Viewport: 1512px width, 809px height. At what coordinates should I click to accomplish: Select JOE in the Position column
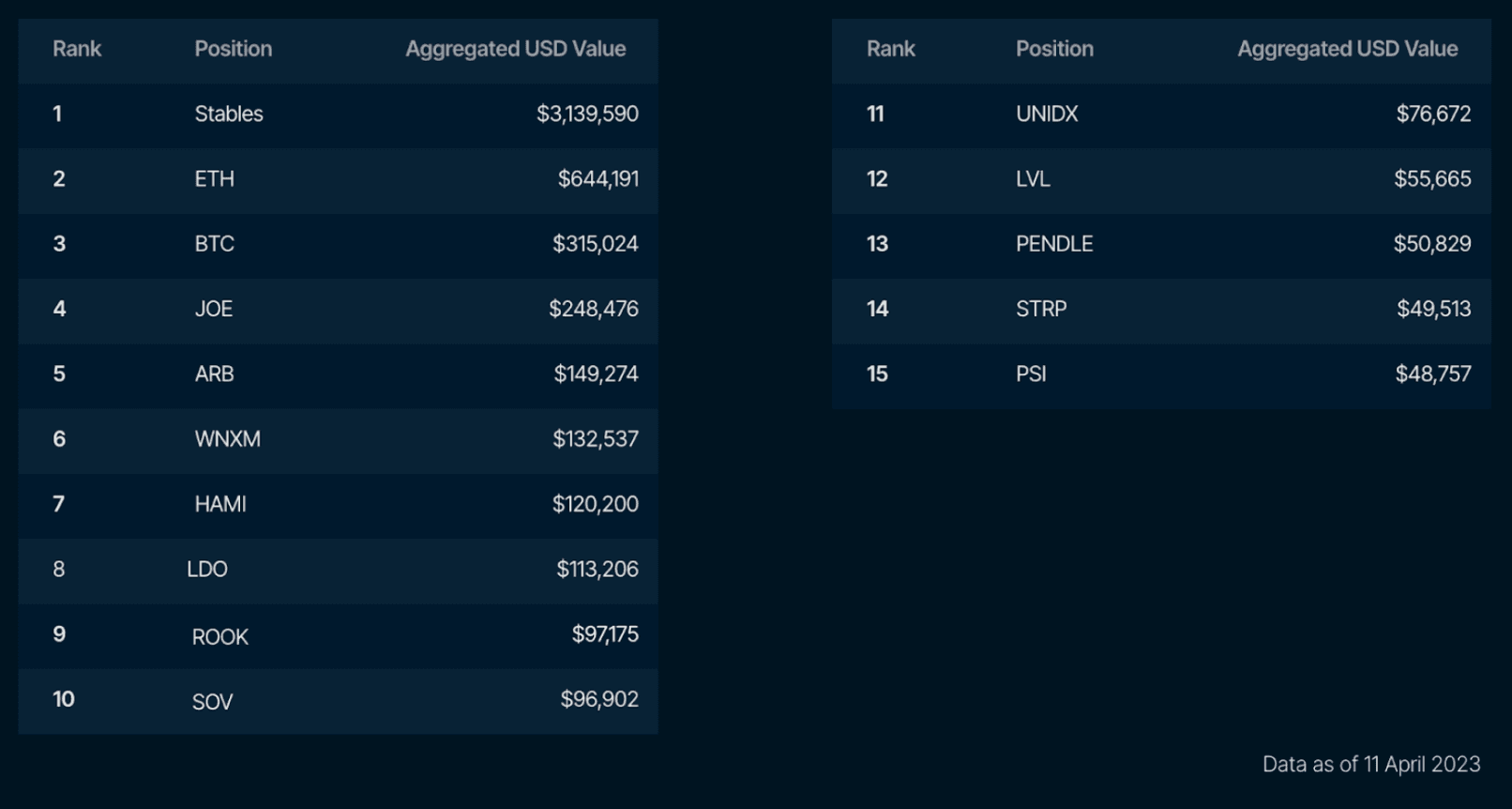(213, 309)
